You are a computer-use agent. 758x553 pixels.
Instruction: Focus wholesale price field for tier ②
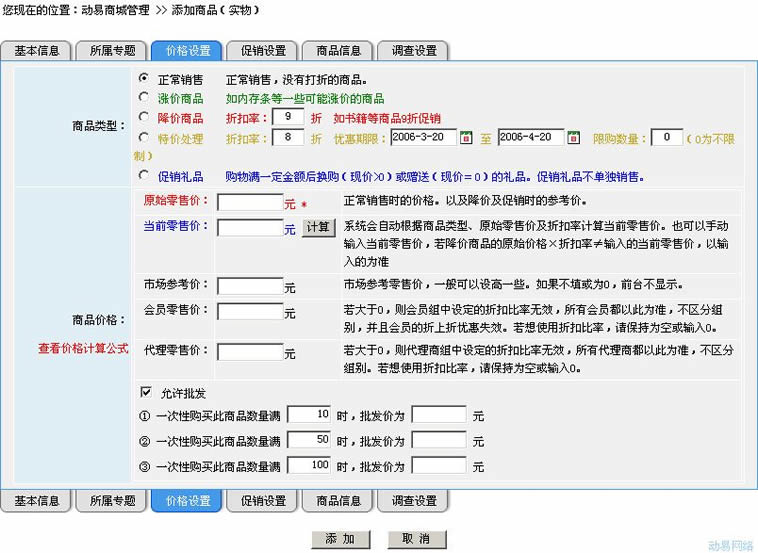(439, 440)
